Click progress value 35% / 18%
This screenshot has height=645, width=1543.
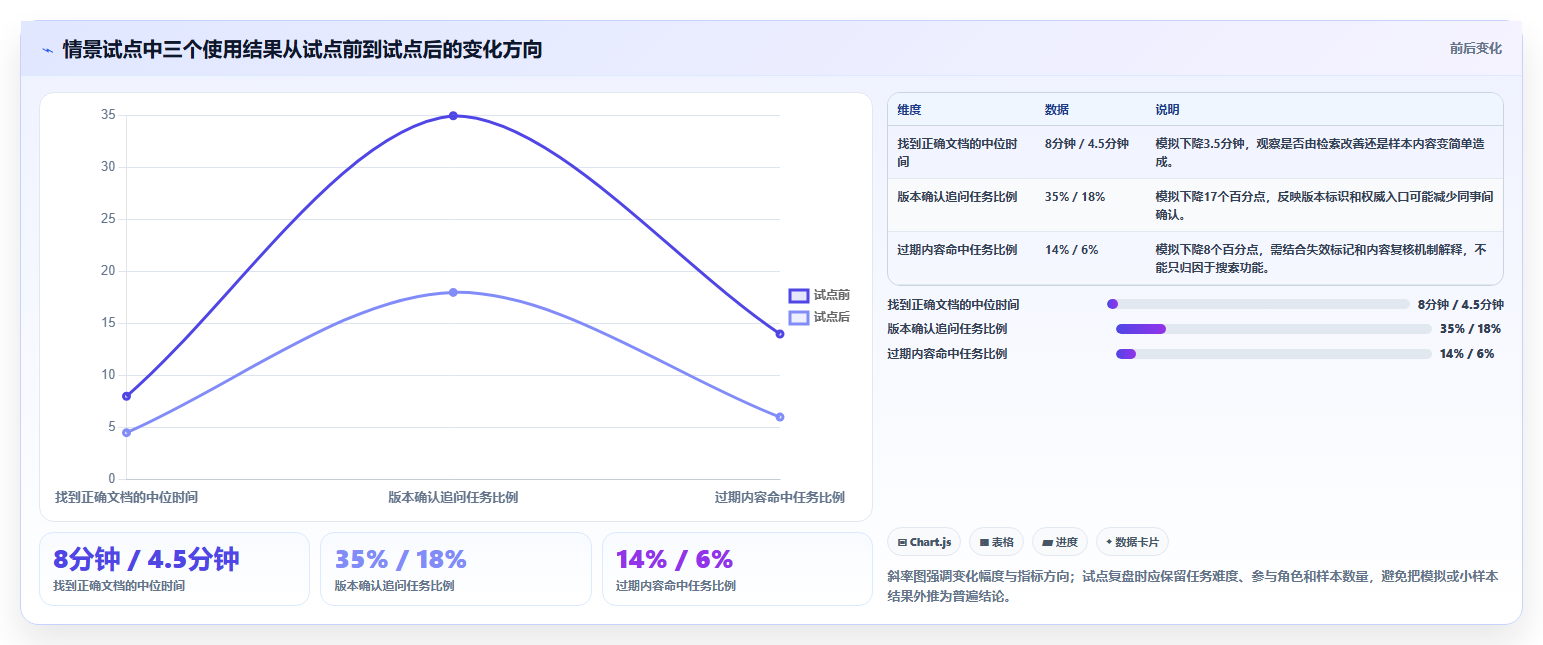(x=1470, y=329)
